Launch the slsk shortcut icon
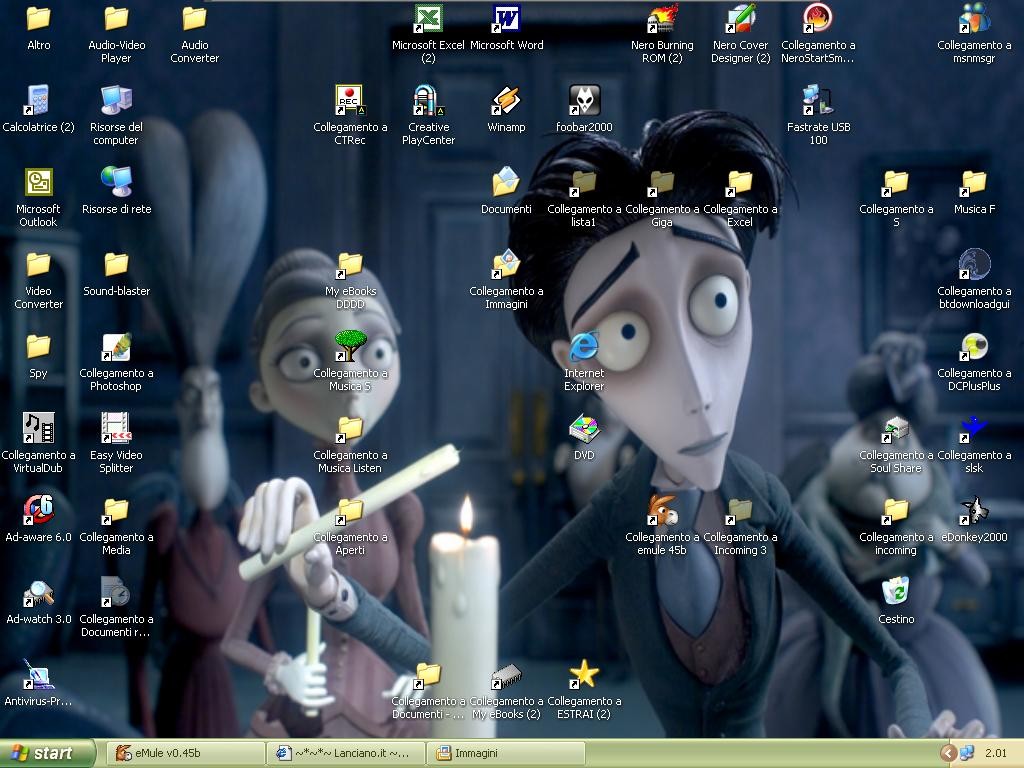The height and width of the screenshot is (768, 1024). (974, 429)
